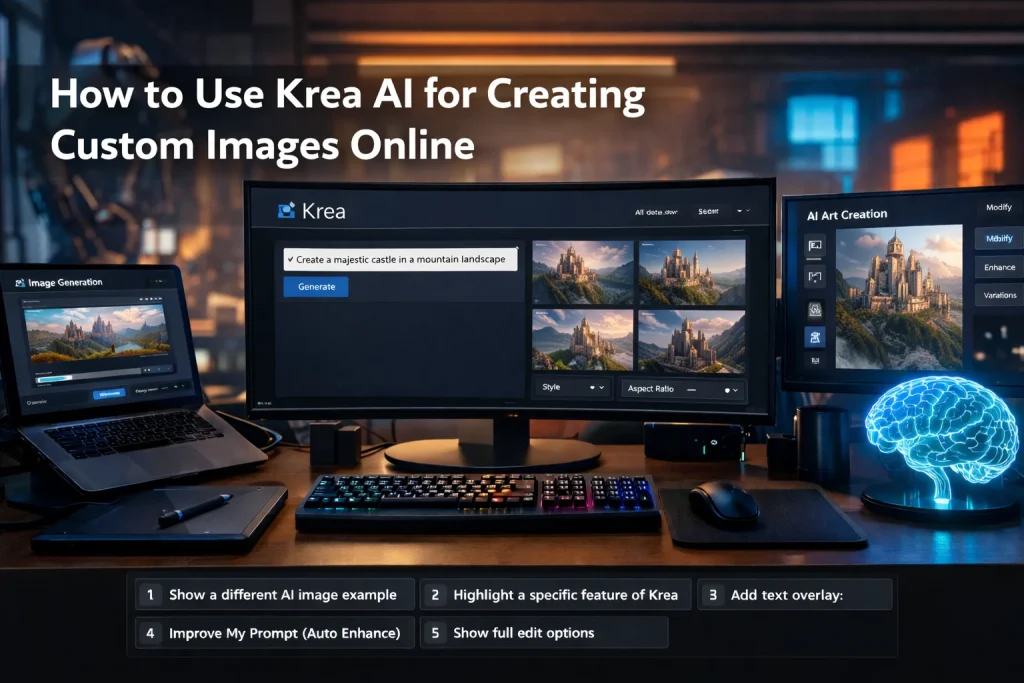
Task: Click the blue progress bar on the laptop
Action: point(54,377)
